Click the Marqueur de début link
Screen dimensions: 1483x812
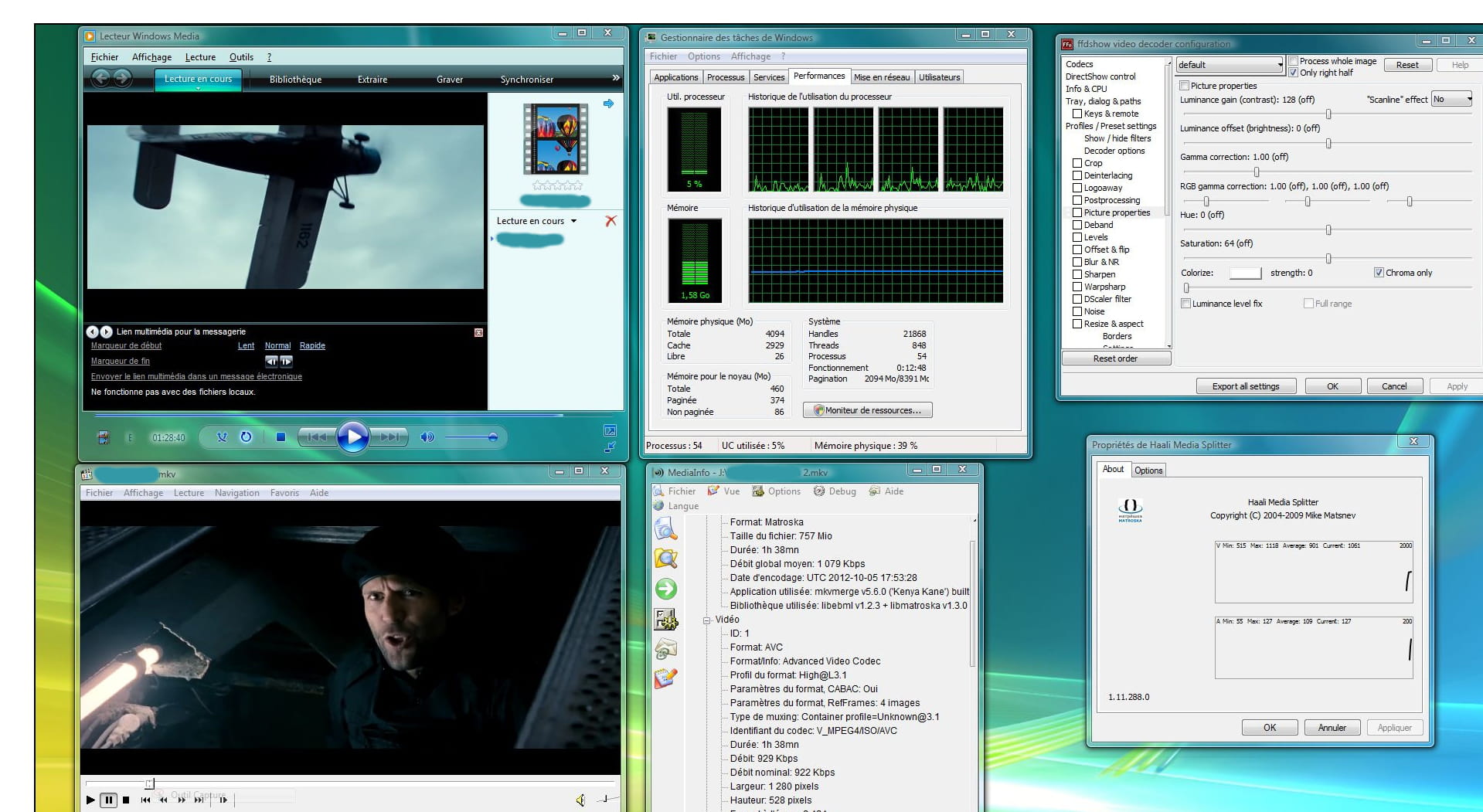[x=127, y=346]
